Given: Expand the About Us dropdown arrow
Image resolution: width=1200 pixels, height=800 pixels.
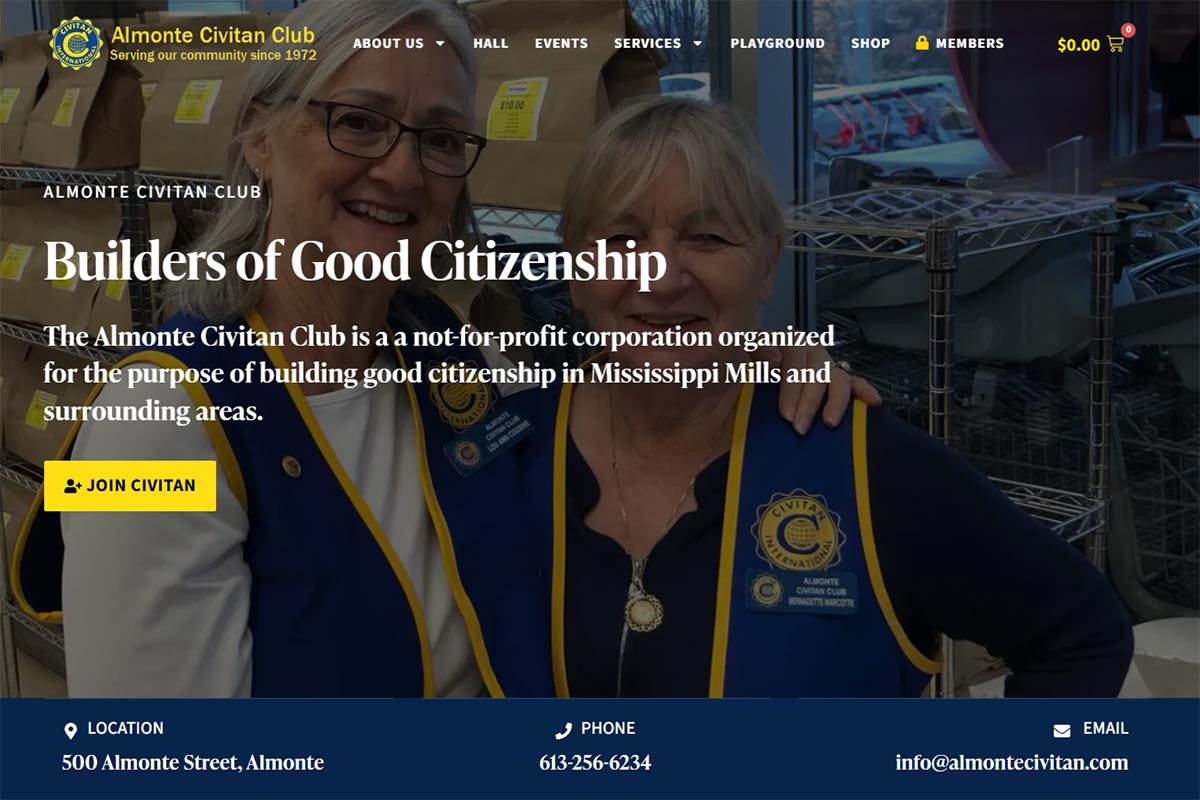Looking at the screenshot, I should [440, 43].
